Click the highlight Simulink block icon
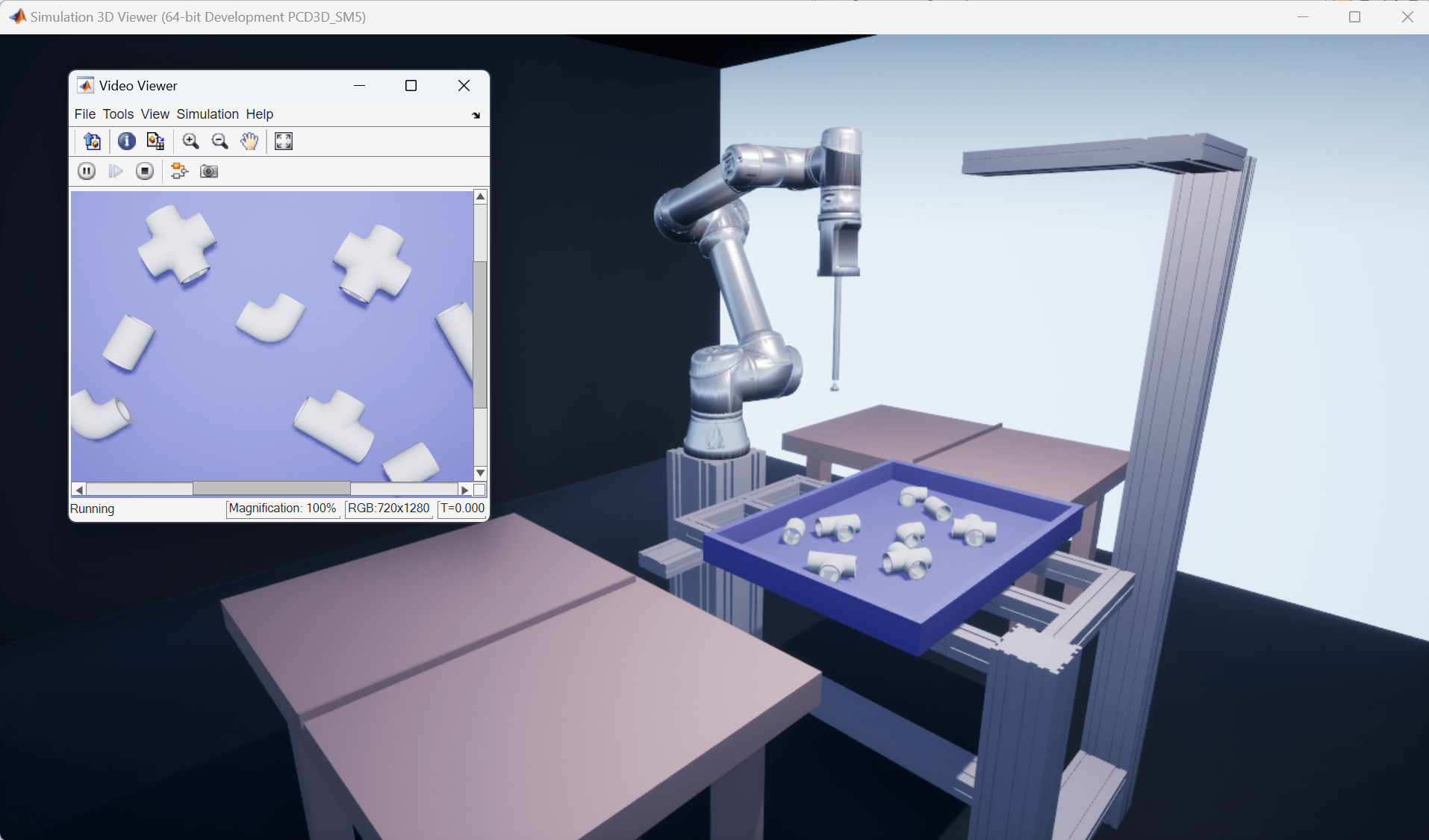 179,172
